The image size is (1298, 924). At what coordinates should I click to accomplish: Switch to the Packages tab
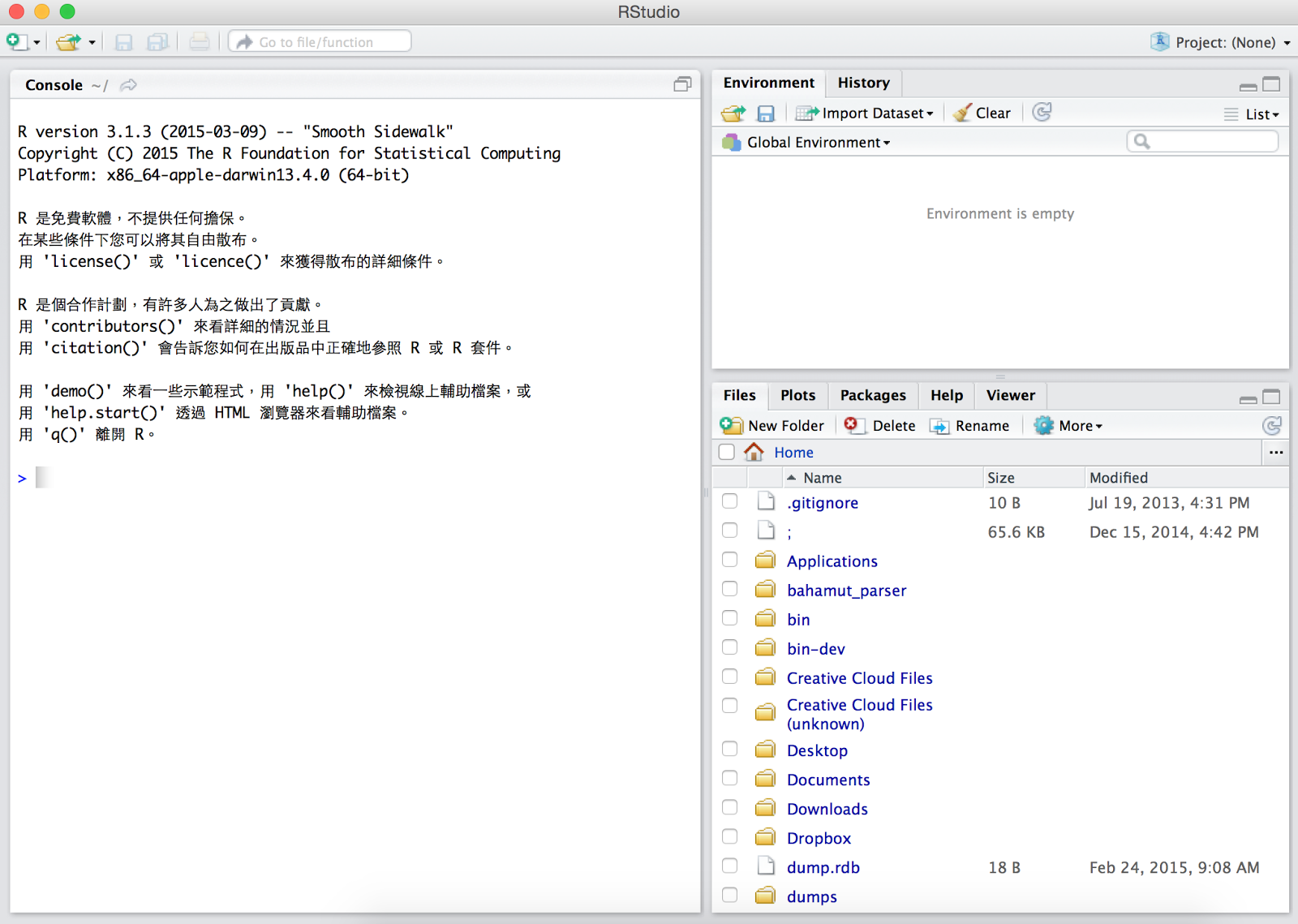pos(873,395)
